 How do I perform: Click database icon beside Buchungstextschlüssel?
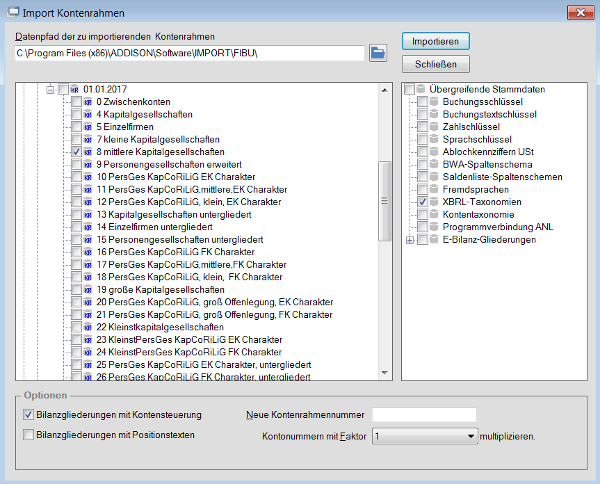[x=434, y=114]
